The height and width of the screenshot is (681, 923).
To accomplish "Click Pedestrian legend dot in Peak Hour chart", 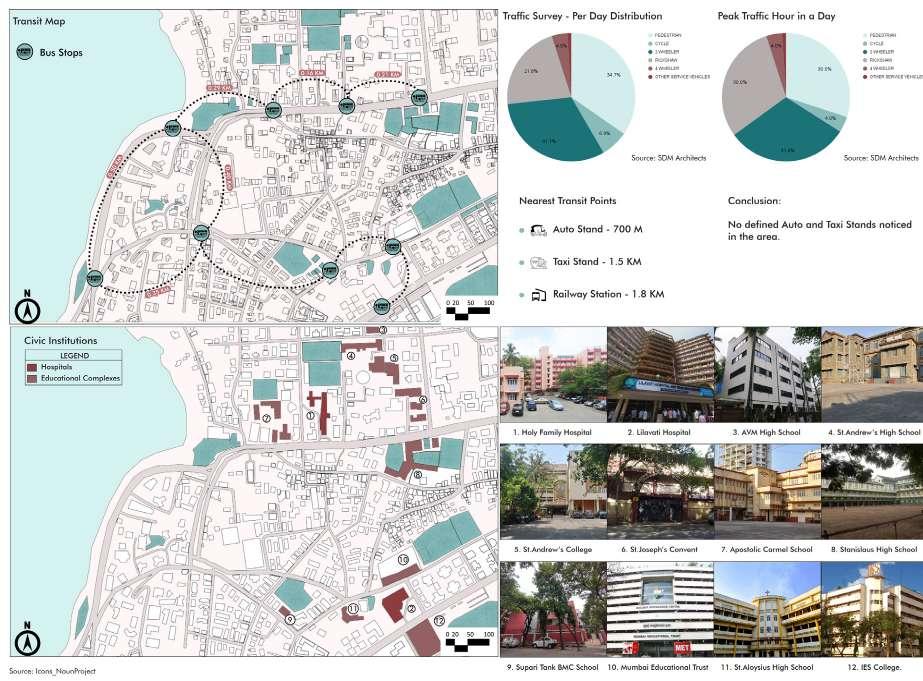I will pyautogui.click(x=865, y=35).
